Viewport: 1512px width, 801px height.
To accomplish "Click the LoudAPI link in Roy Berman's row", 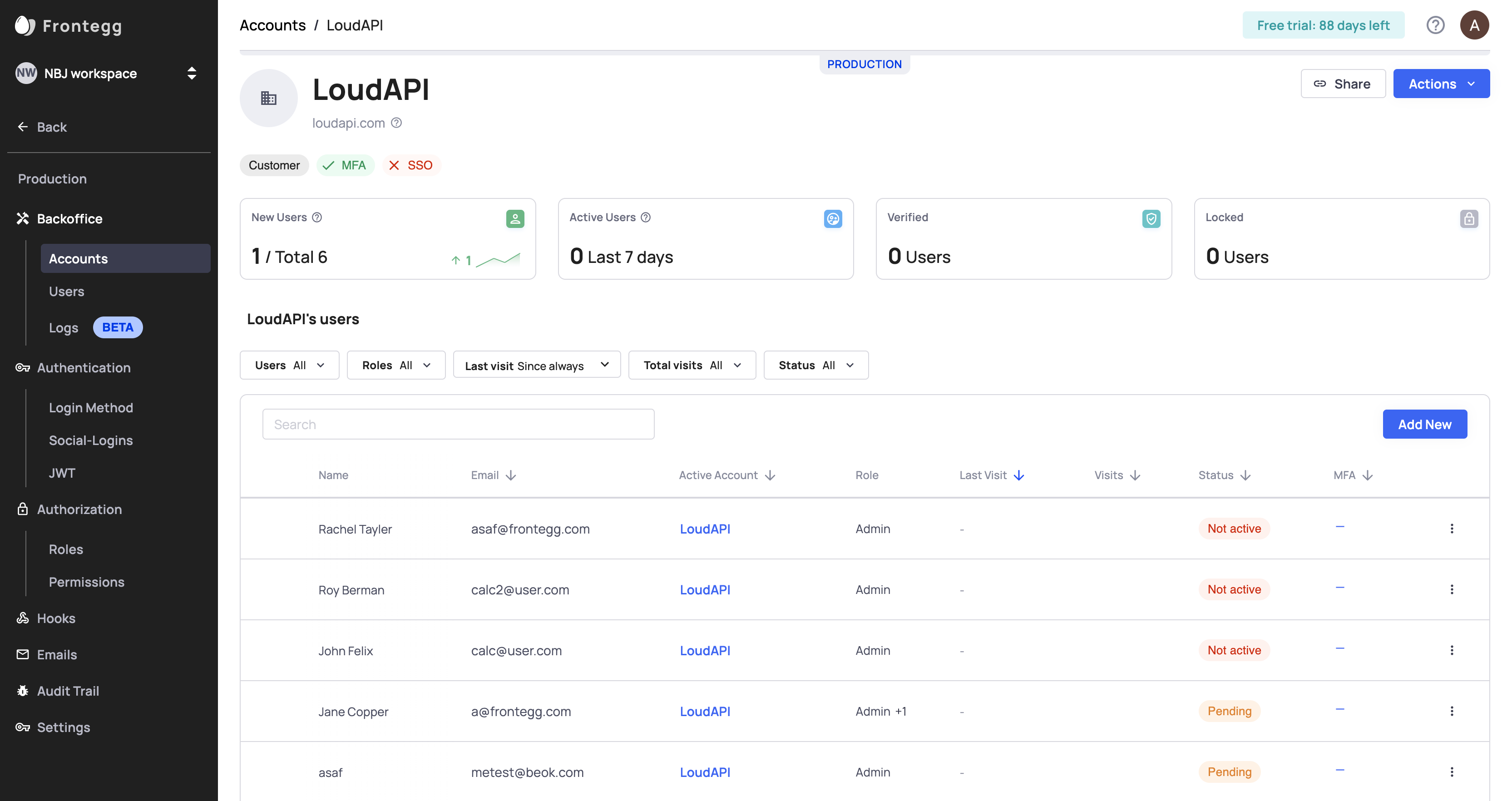I will coord(705,590).
